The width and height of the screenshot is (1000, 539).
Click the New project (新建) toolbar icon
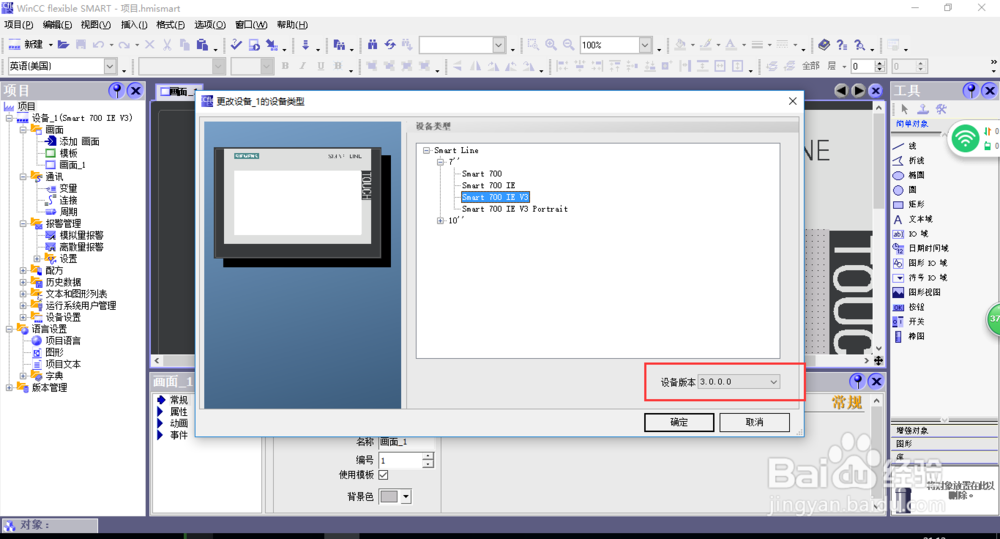point(25,45)
